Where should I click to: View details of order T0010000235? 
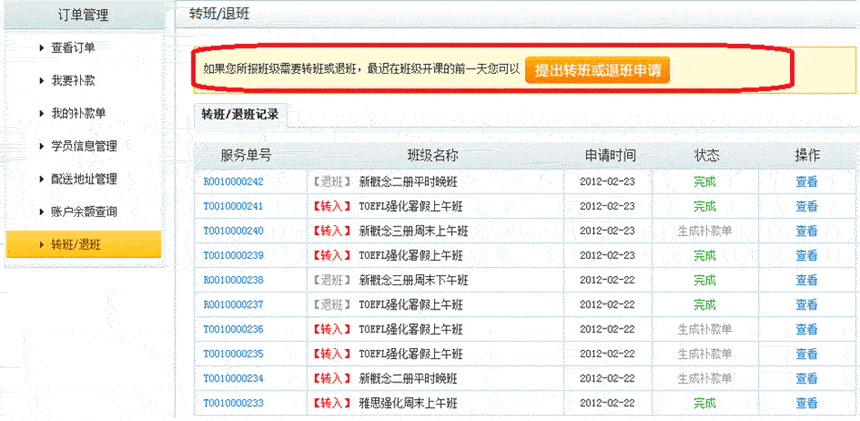[806, 354]
